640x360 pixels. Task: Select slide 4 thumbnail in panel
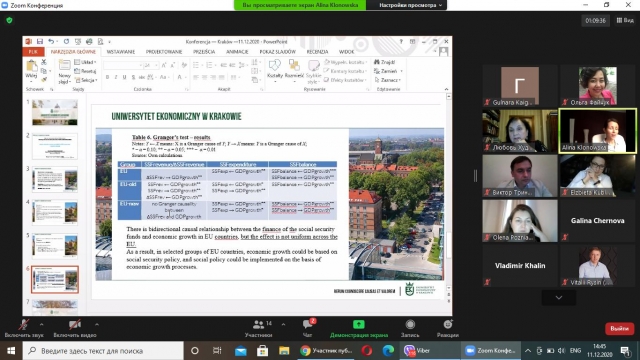55,213
